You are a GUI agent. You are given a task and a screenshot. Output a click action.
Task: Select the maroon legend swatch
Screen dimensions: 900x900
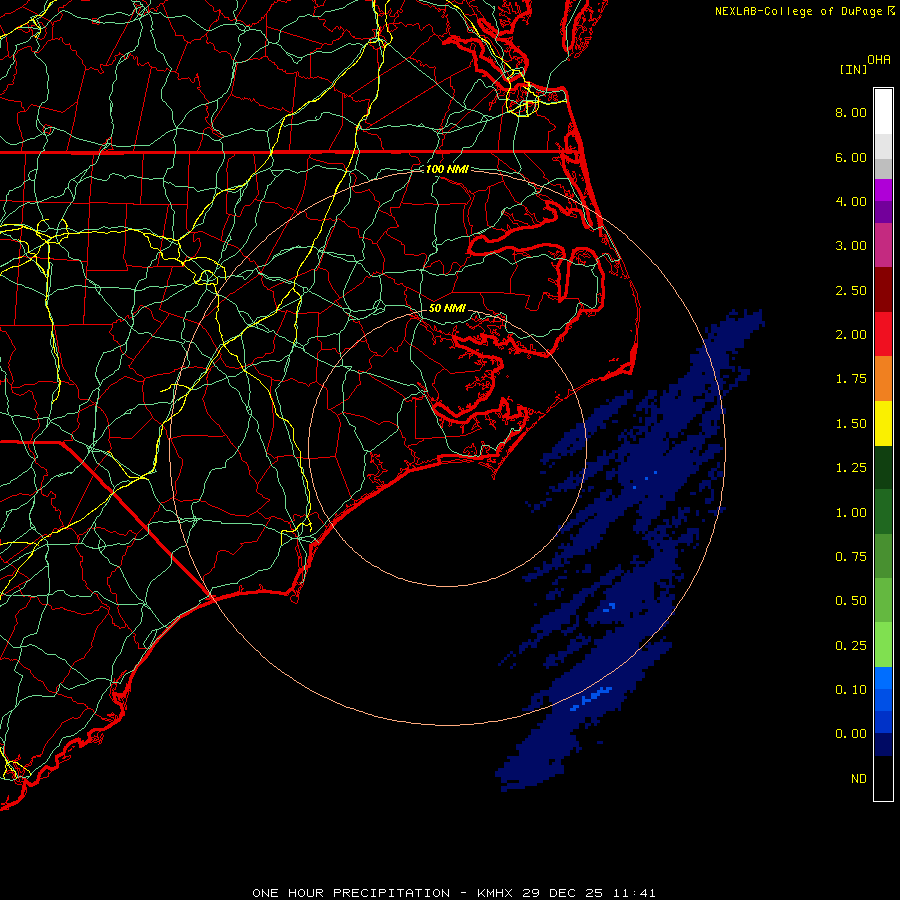[883, 290]
